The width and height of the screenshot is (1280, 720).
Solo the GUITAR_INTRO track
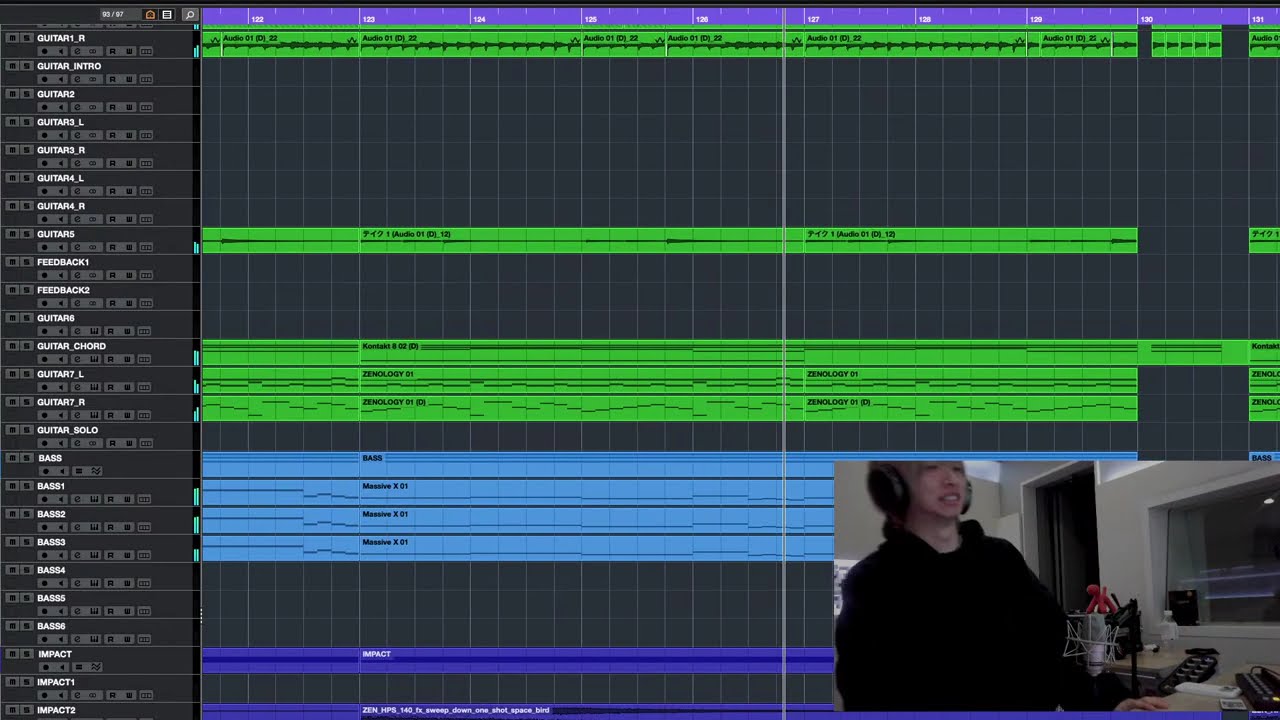coord(27,66)
